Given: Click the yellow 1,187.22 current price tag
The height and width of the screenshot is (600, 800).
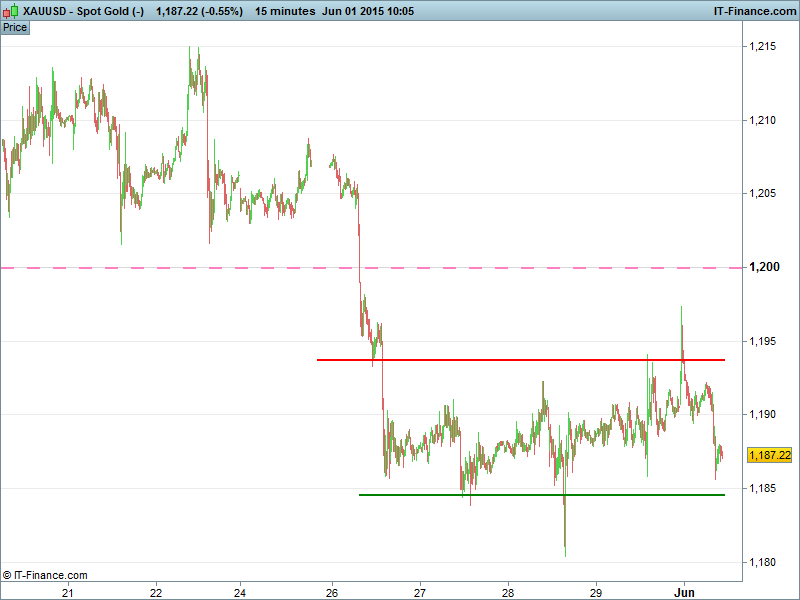Looking at the screenshot, I should 769,455.
